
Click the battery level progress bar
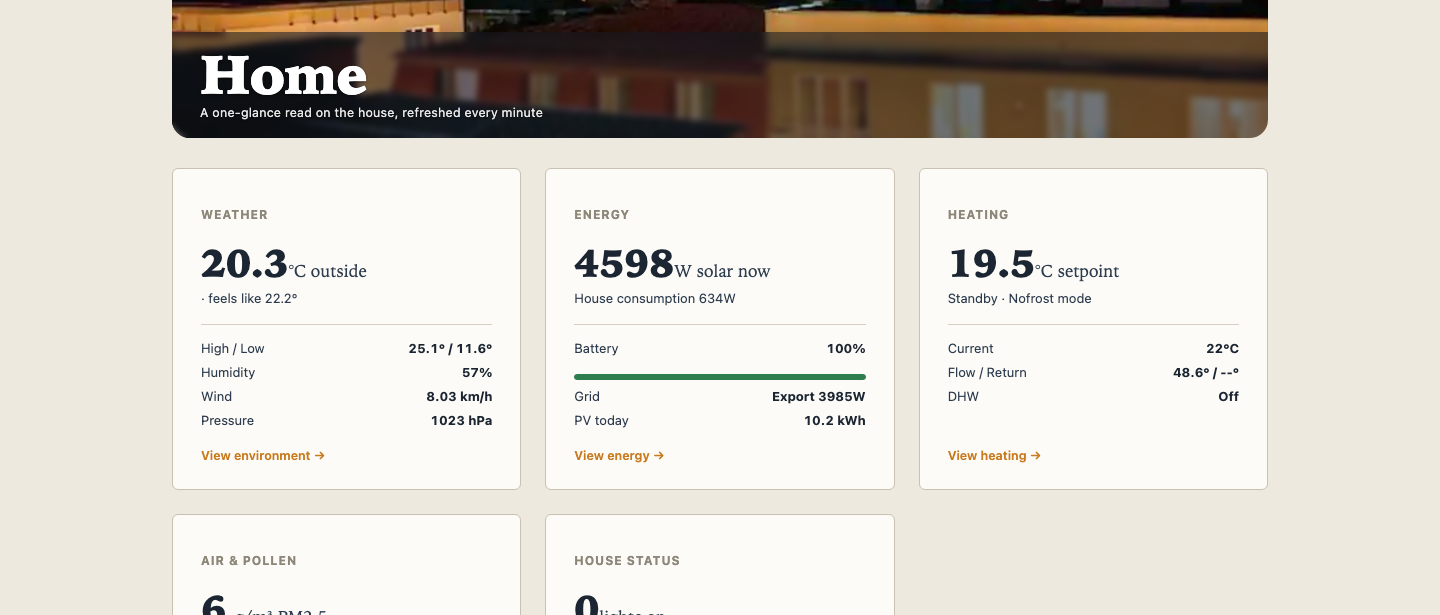720,377
